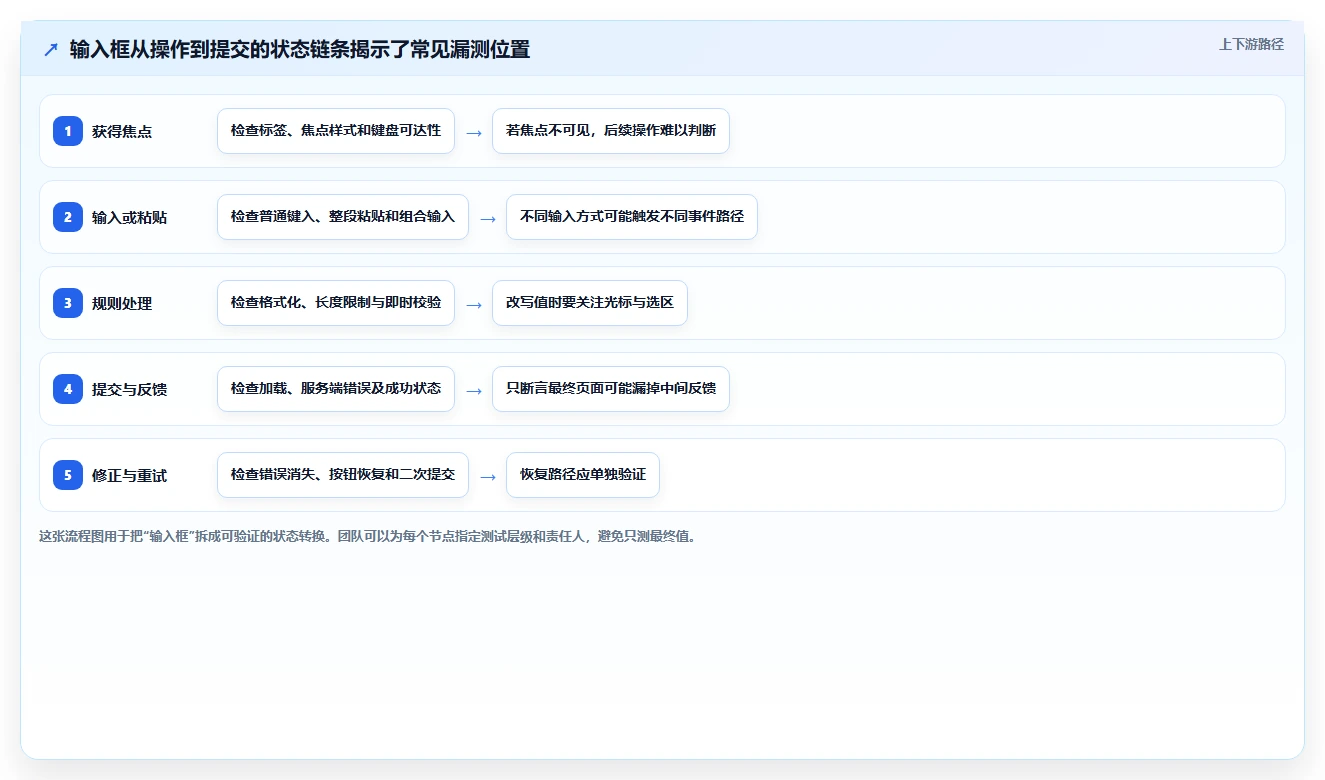This screenshot has width=1325, height=780.
Task: Open the '改写值时要关注光标与选区' box
Action: click(590, 303)
